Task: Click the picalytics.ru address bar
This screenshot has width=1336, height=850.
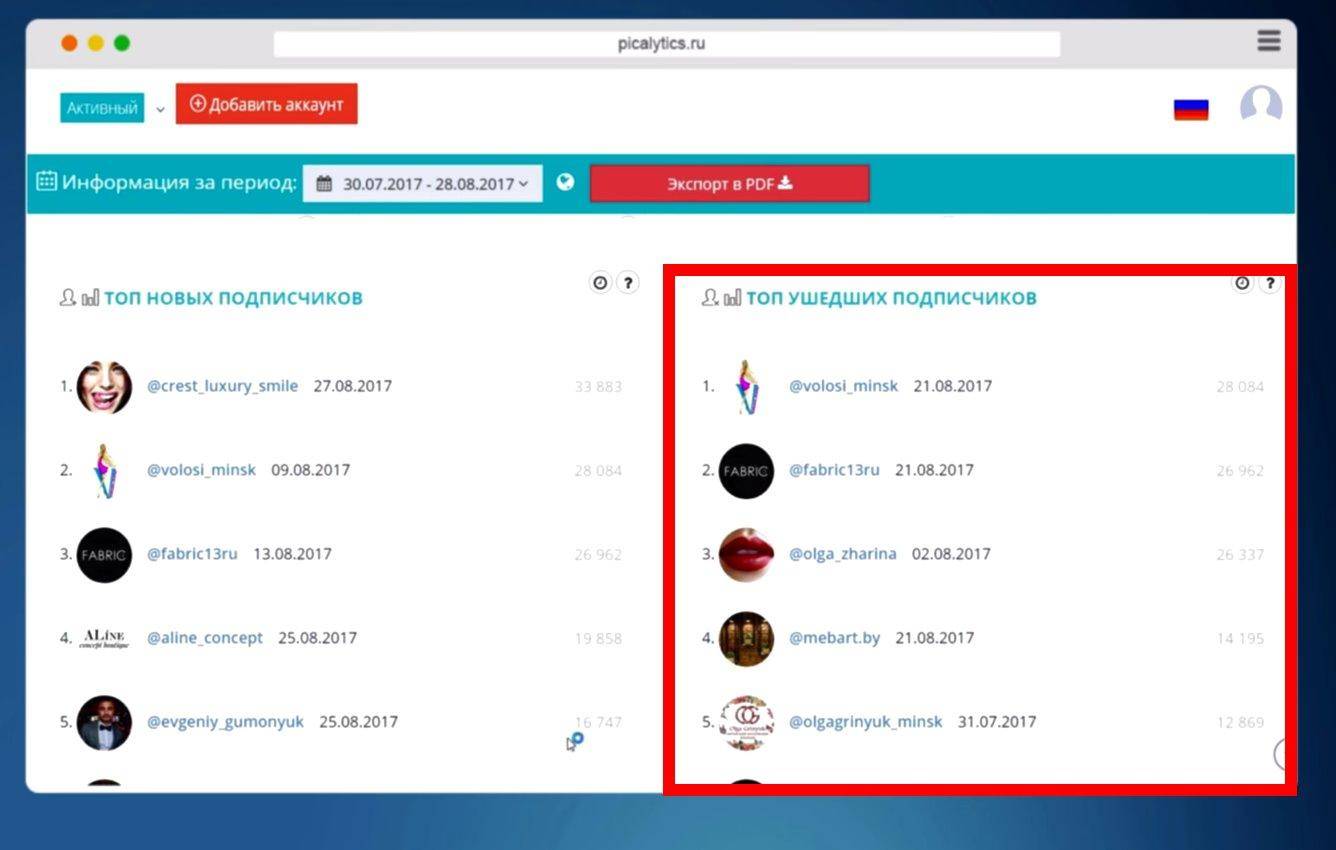Action: click(666, 44)
